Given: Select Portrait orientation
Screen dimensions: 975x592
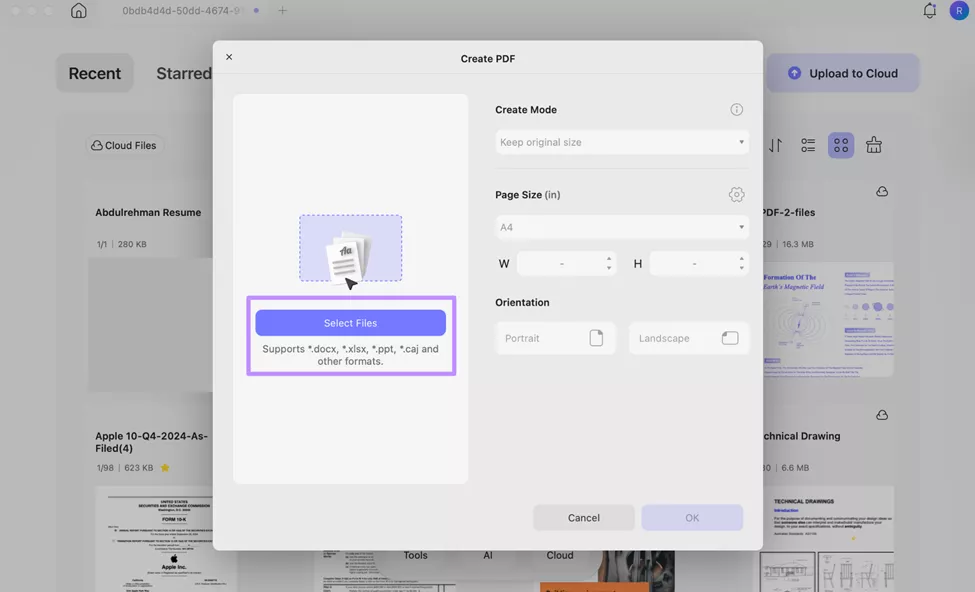Looking at the screenshot, I should coord(556,337).
